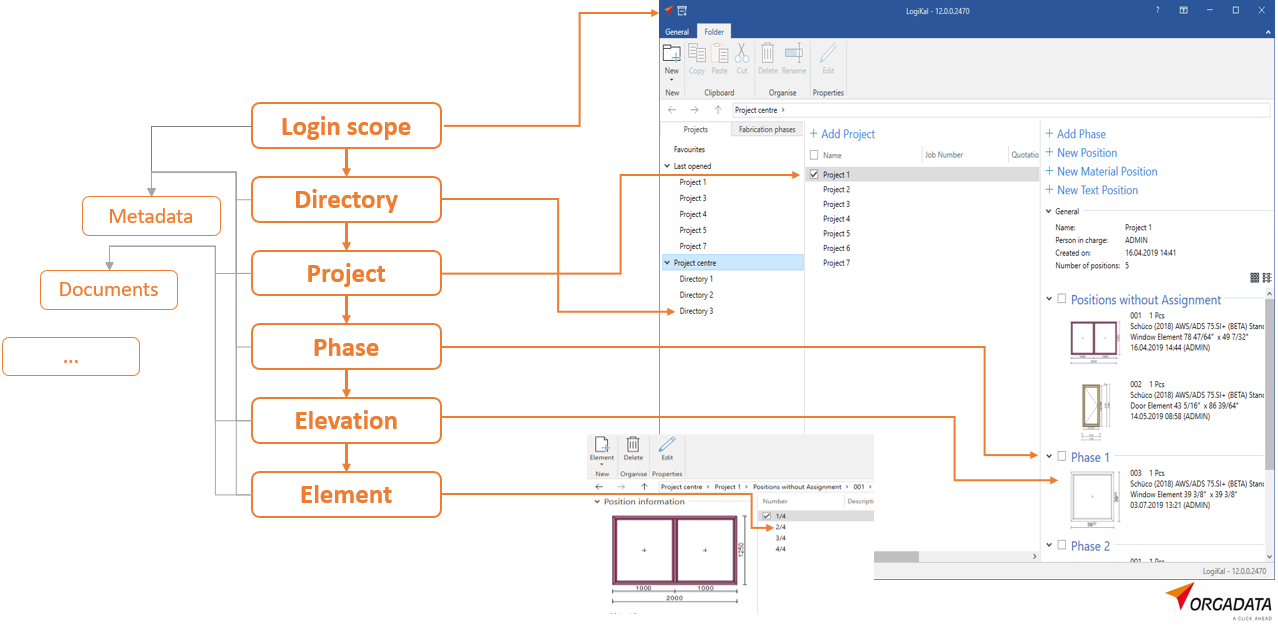Go forward with arrow beside Project centre path

(695, 110)
